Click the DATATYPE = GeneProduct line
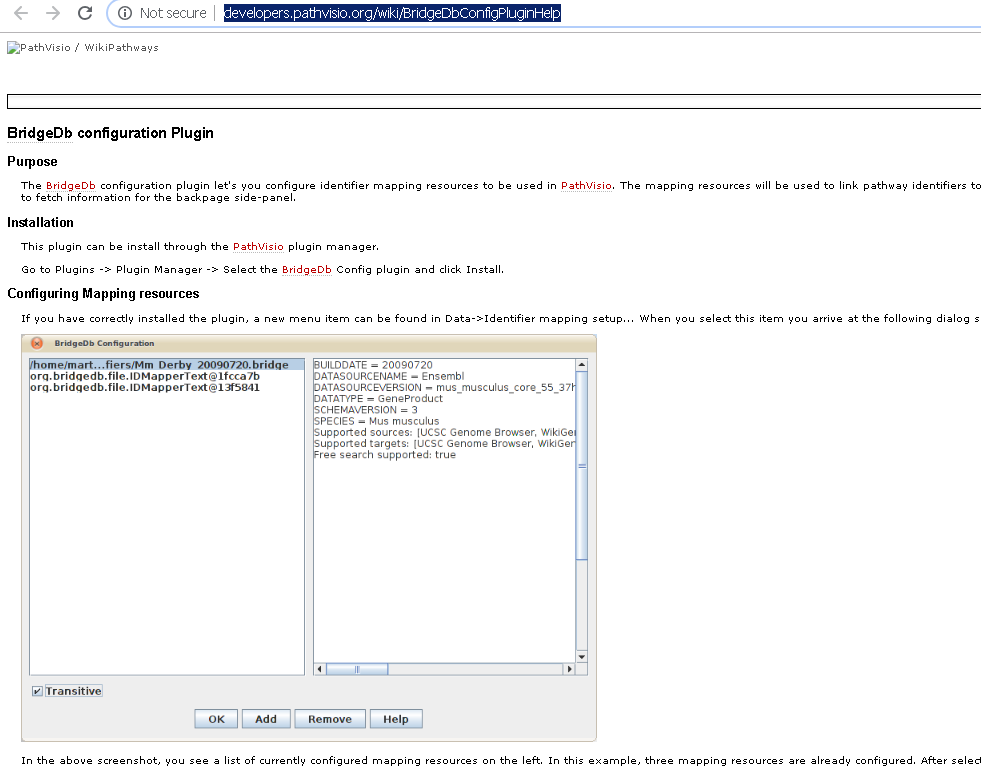Image resolution: width=981 pixels, height=773 pixels. 378,398
